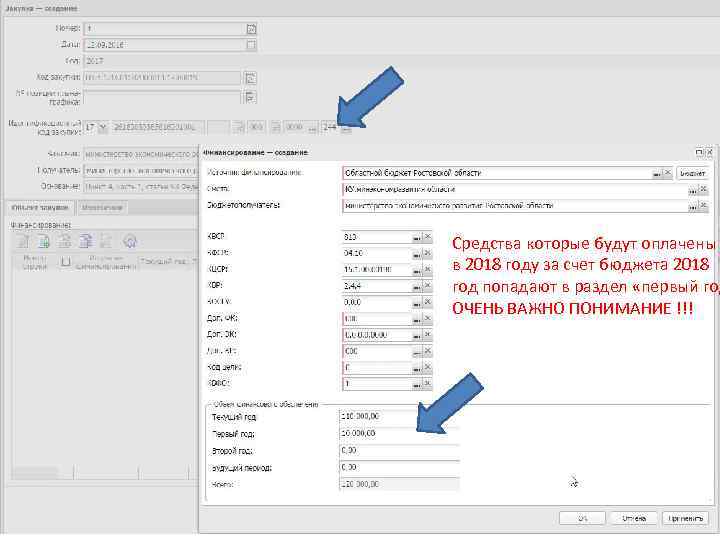
Task: Clear the Доп. ФК field
Action: [x=428, y=319]
